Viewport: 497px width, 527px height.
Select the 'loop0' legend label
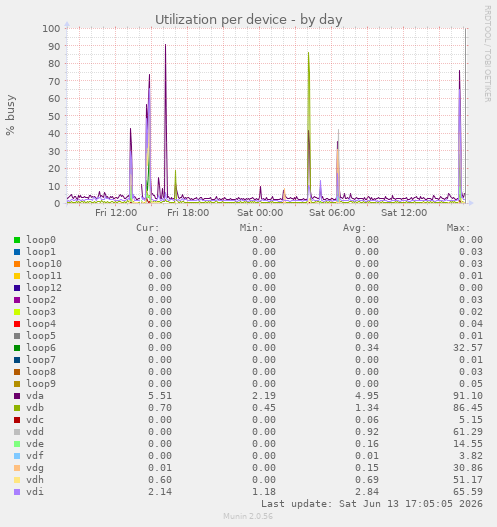click(x=41, y=240)
